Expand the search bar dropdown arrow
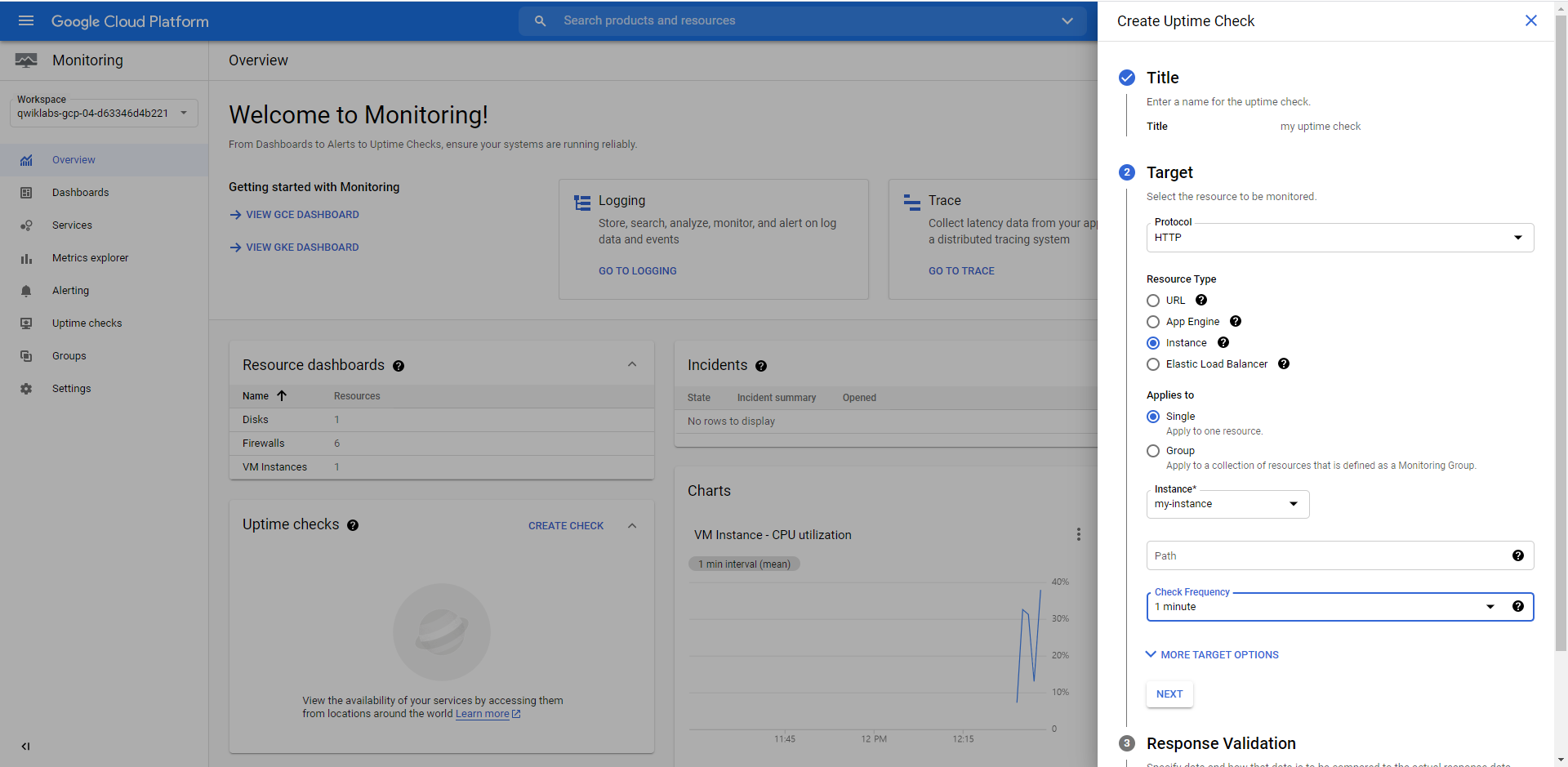1568x767 pixels. [x=1067, y=21]
